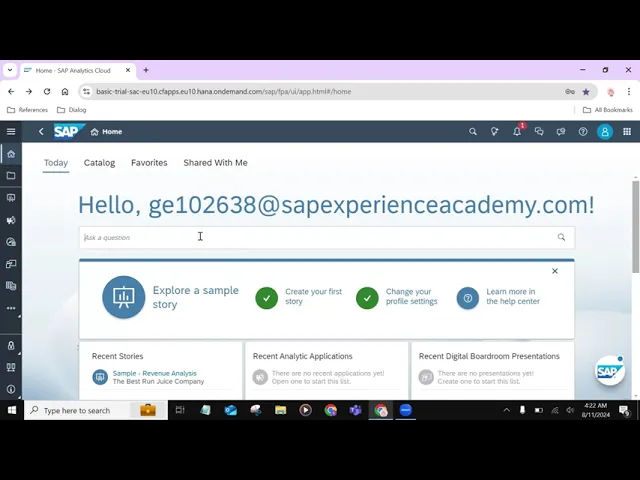The image size is (640, 480).
Task: Open the Digital Boardroom sidebar icon
Action: (x=11, y=264)
